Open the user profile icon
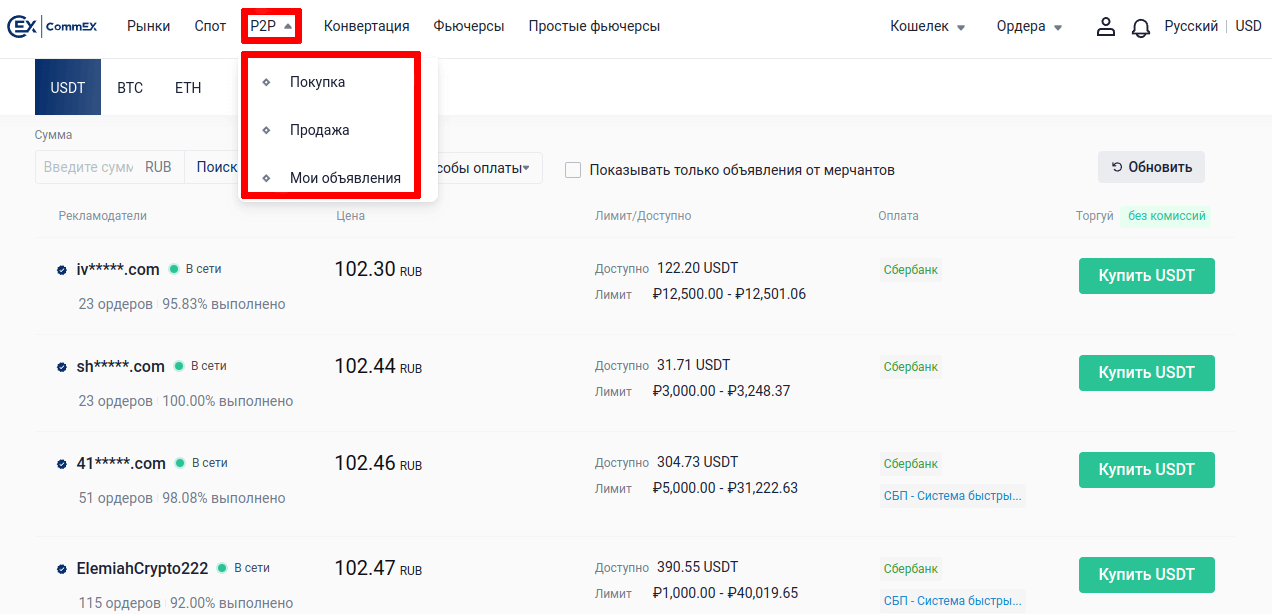1272x614 pixels. pos(1105,27)
